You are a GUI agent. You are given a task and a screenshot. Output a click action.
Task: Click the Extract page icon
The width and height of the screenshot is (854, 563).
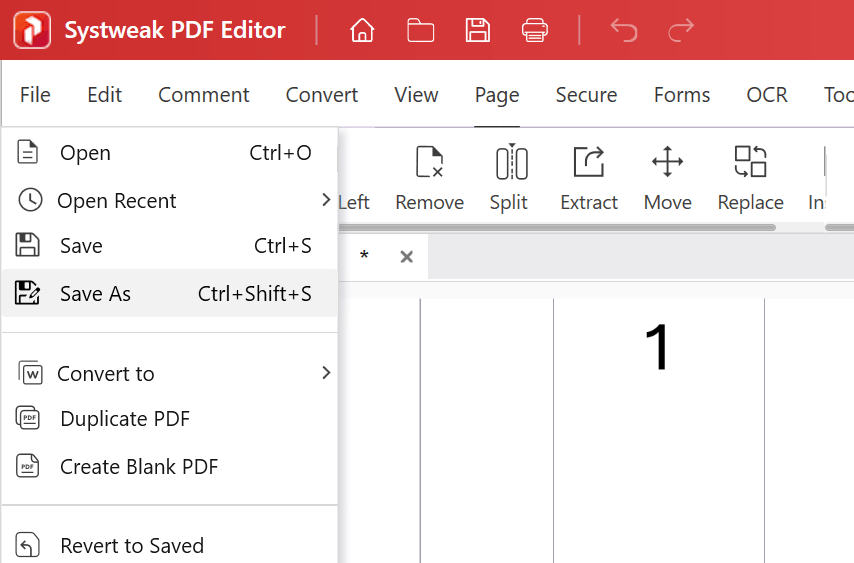589,162
